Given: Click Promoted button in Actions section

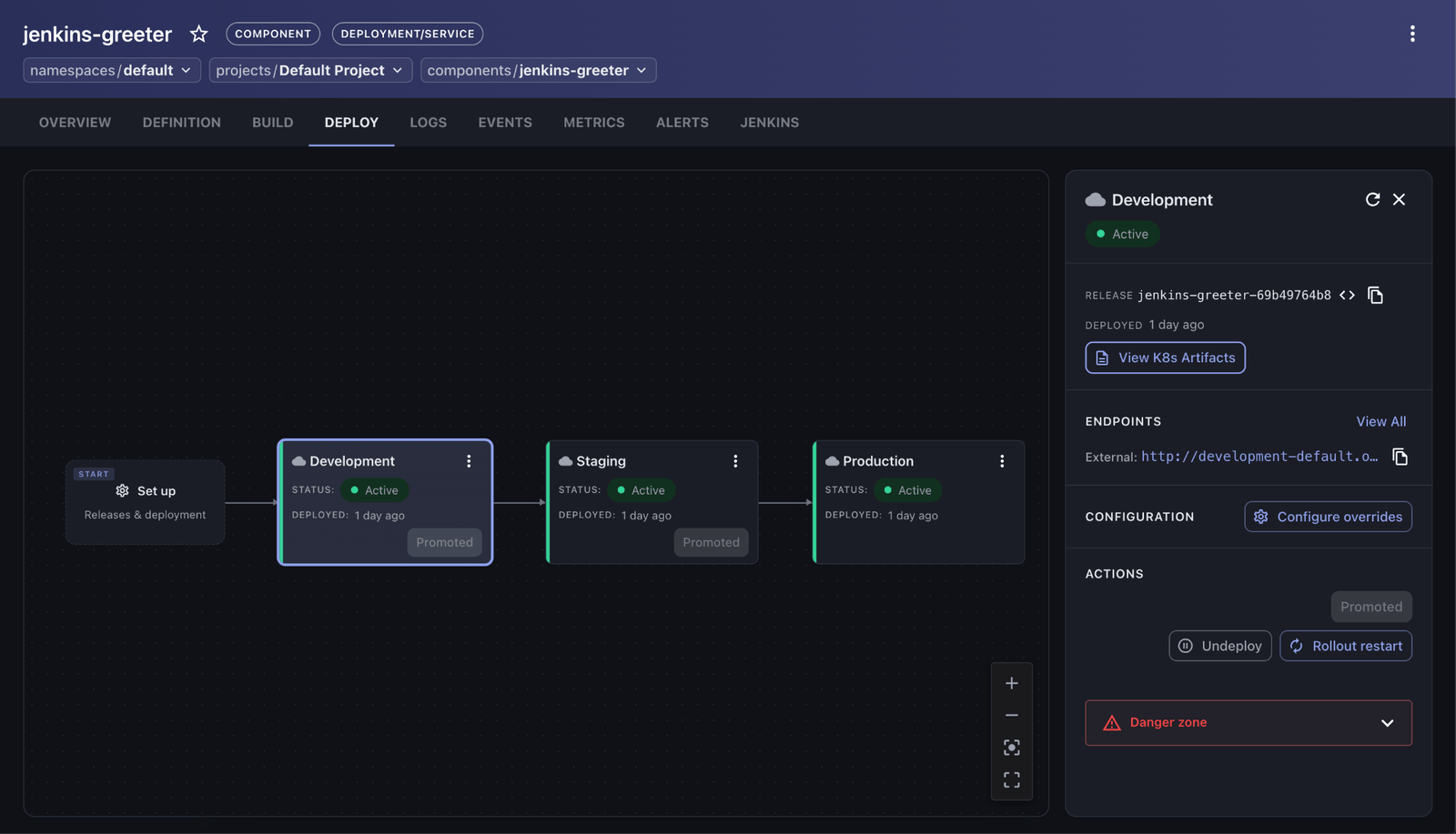Looking at the screenshot, I should (x=1370, y=607).
